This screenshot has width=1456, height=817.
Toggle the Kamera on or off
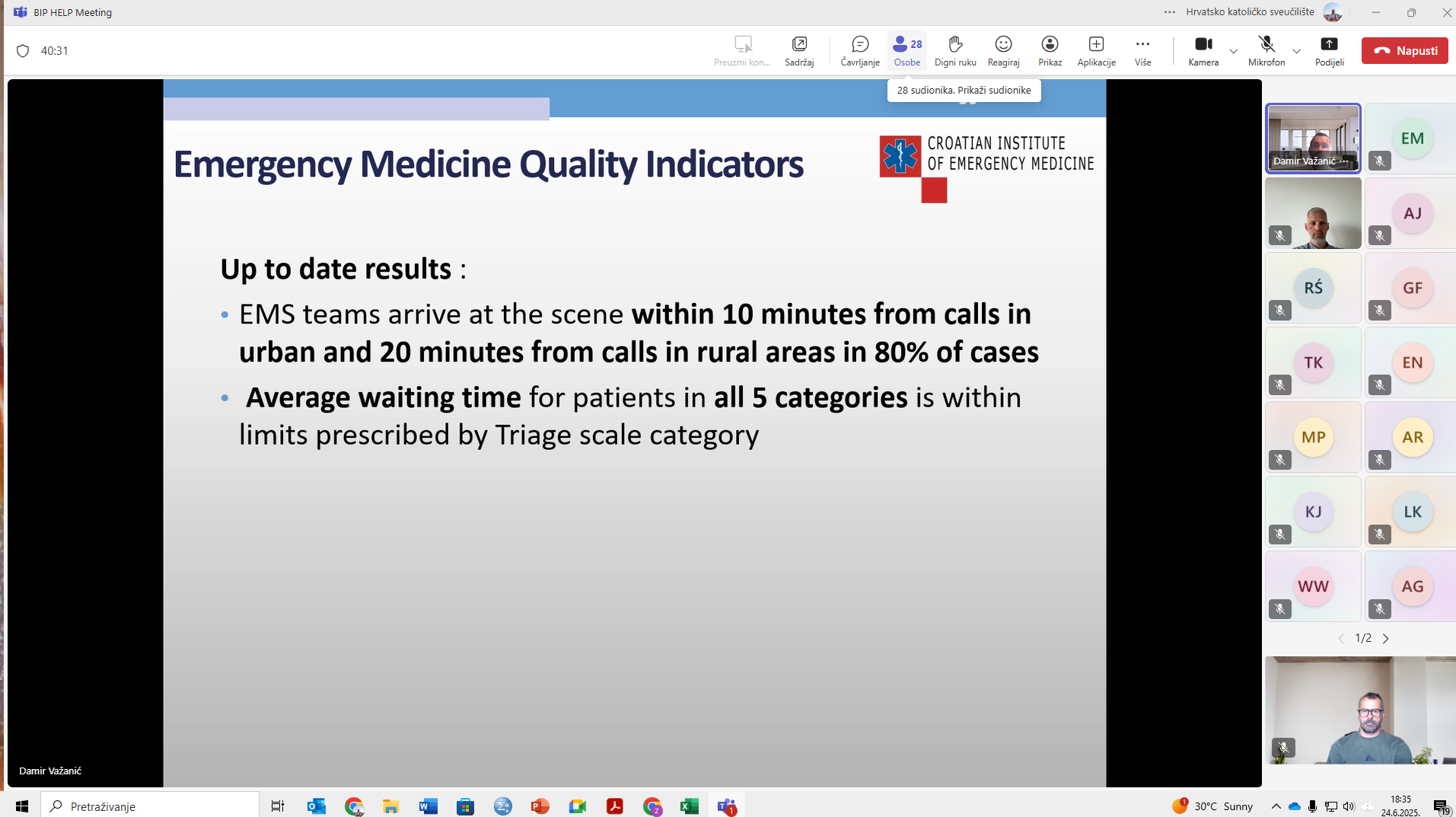pyautogui.click(x=1203, y=50)
